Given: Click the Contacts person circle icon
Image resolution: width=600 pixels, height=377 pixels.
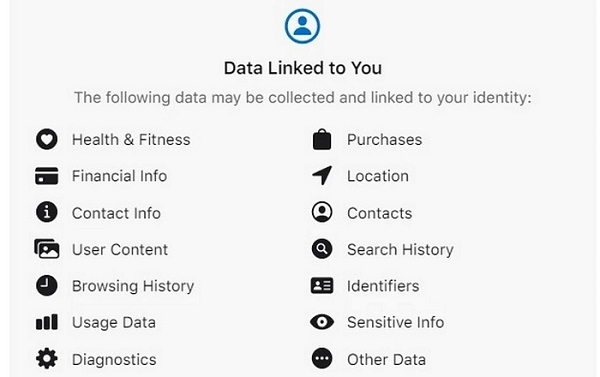Looking at the screenshot, I should [x=322, y=212].
